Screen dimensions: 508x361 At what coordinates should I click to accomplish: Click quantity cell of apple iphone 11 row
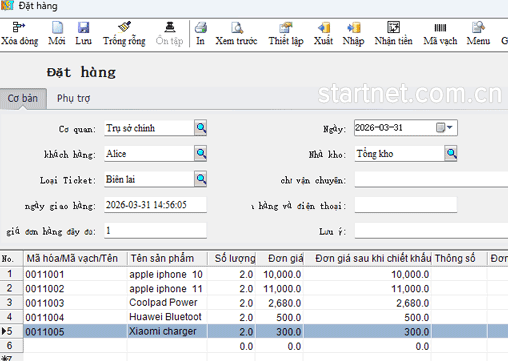click(x=232, y=289)
